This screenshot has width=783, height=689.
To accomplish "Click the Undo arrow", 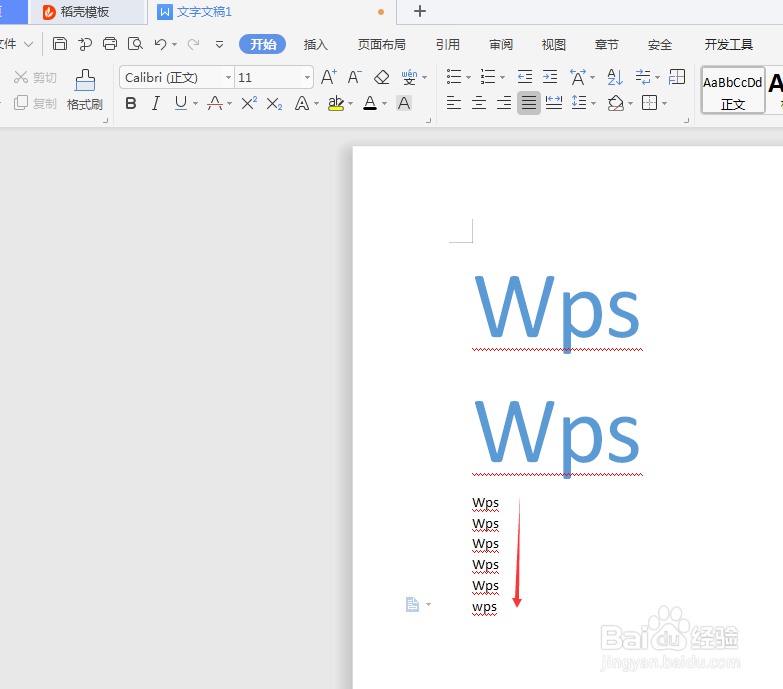I will tap(160, 44).
